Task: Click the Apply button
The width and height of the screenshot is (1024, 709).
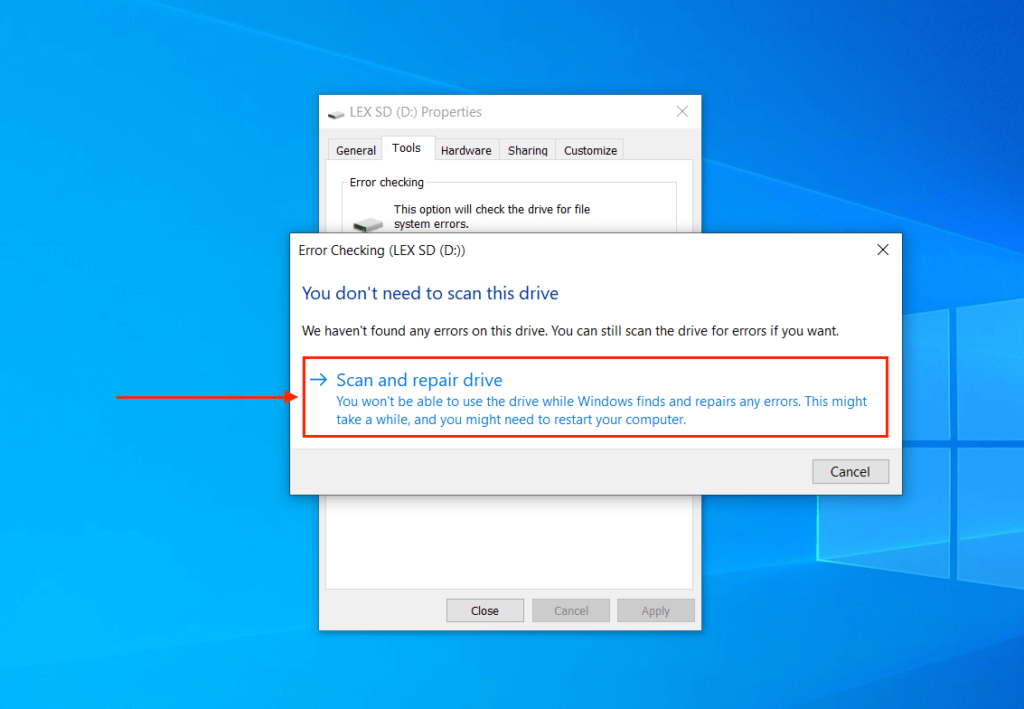Action: coord(655,610)
